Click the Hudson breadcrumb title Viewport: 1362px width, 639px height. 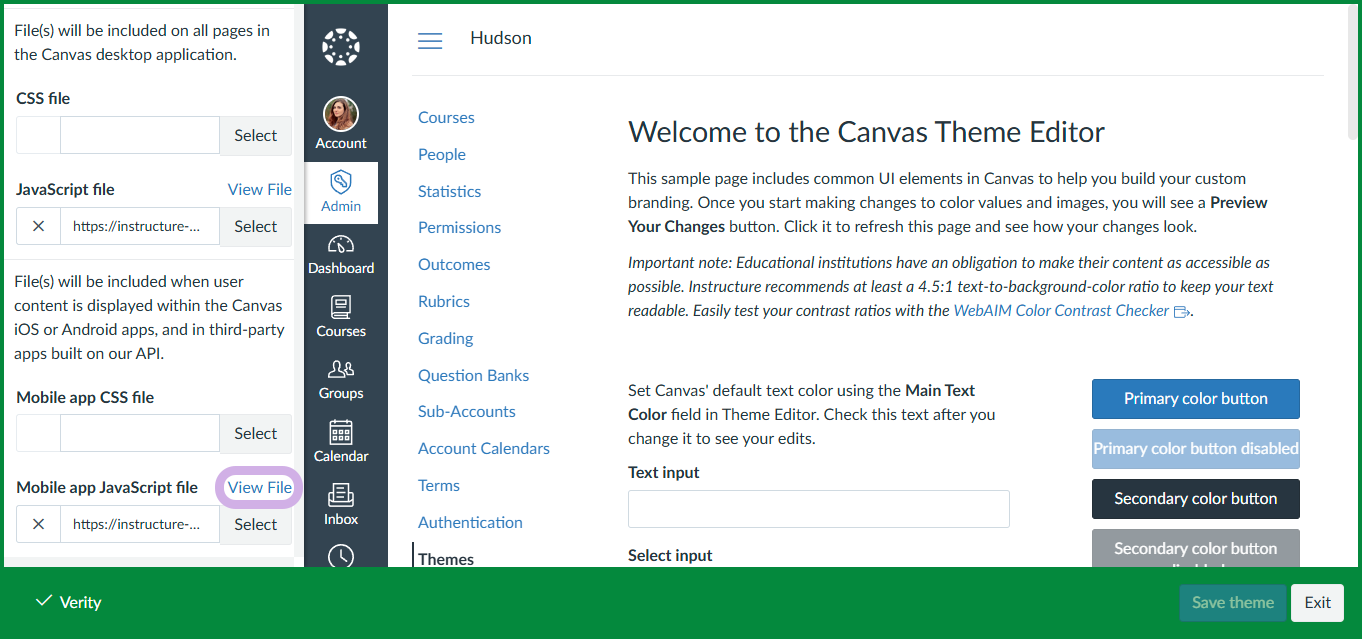501,38
